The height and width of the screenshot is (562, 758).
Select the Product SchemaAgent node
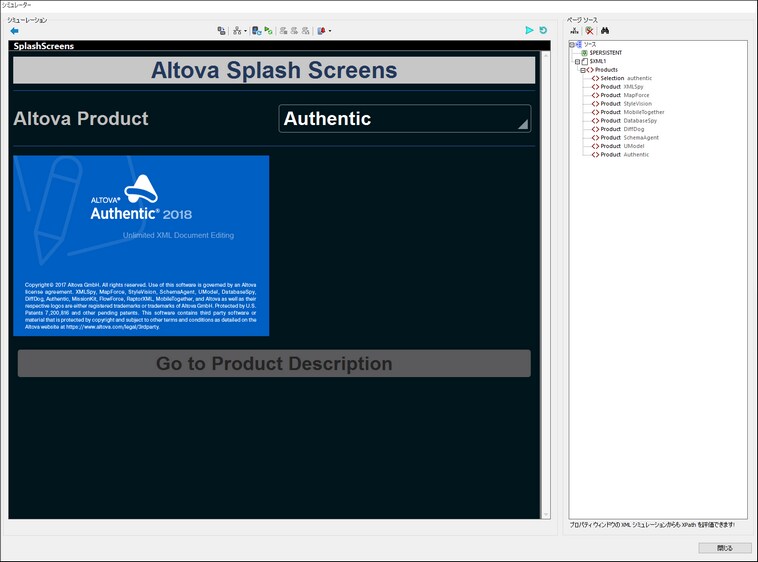click(x=626, y=138)
